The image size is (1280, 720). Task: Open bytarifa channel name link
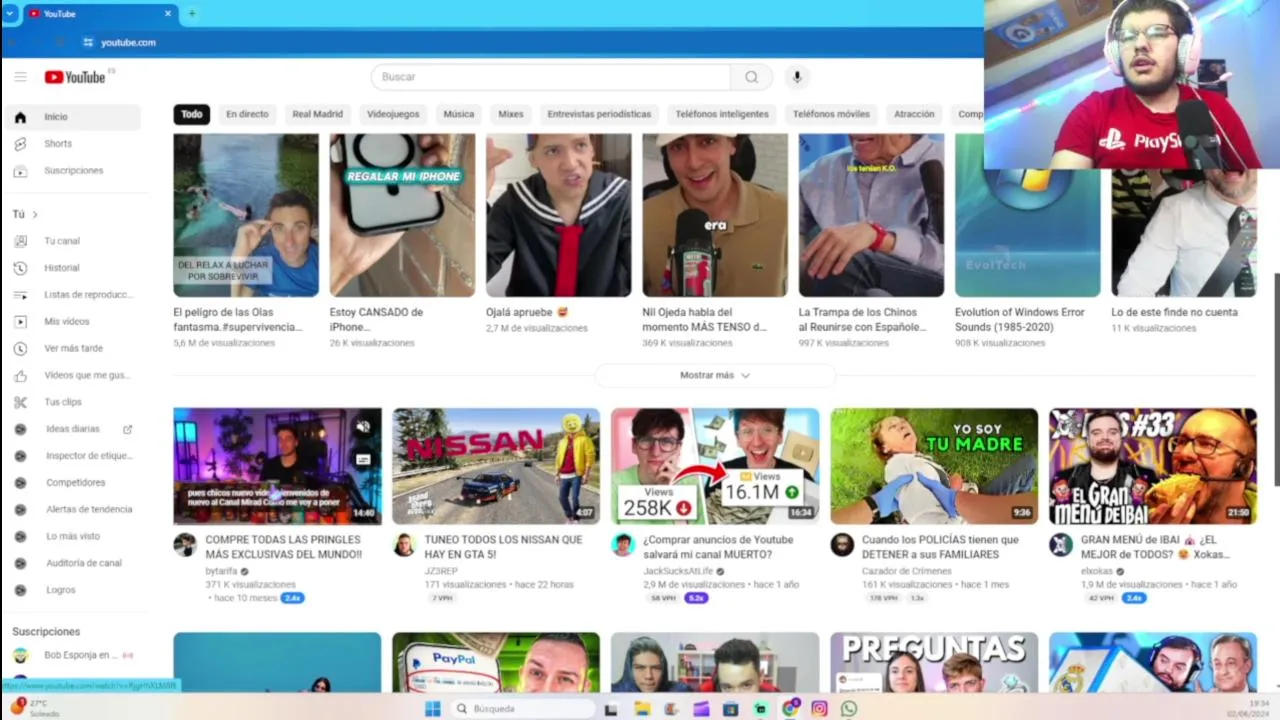(x=221, y=571)
